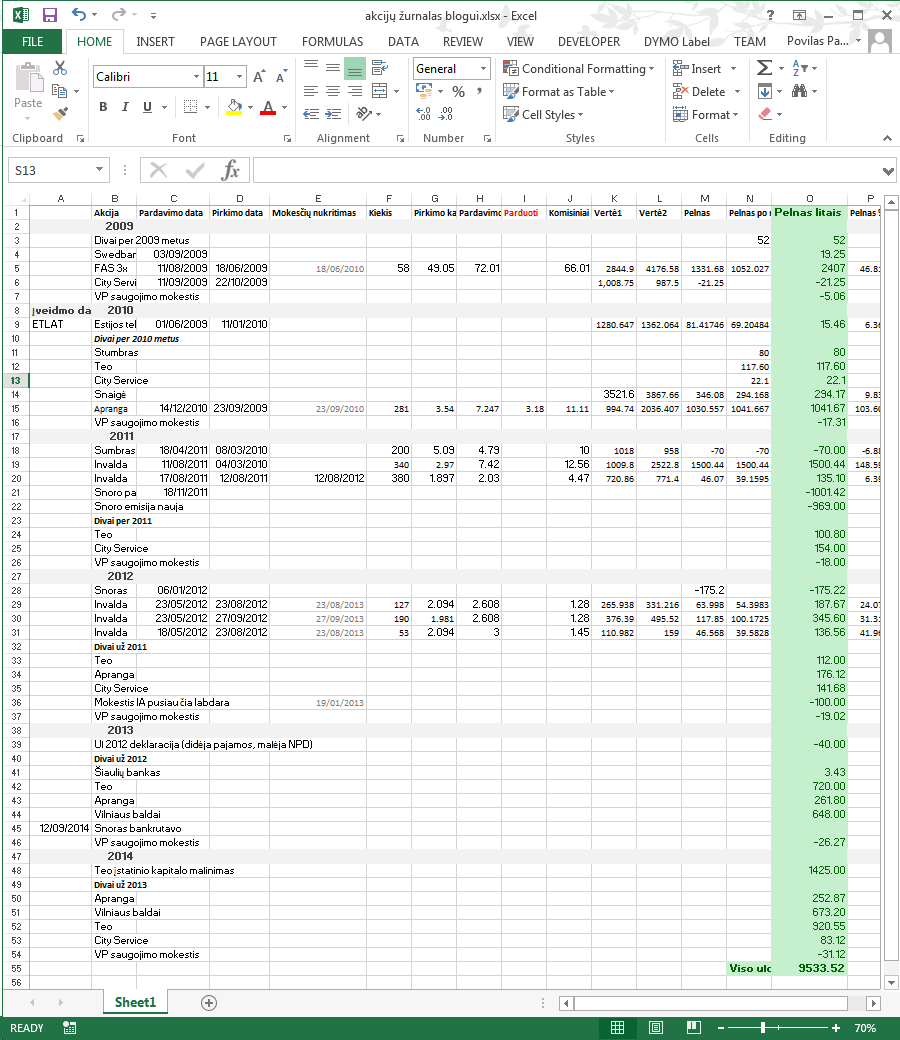Switch to the DEVELOPER tab
The width and height of the screenshot is (900, 1040).
589,42
